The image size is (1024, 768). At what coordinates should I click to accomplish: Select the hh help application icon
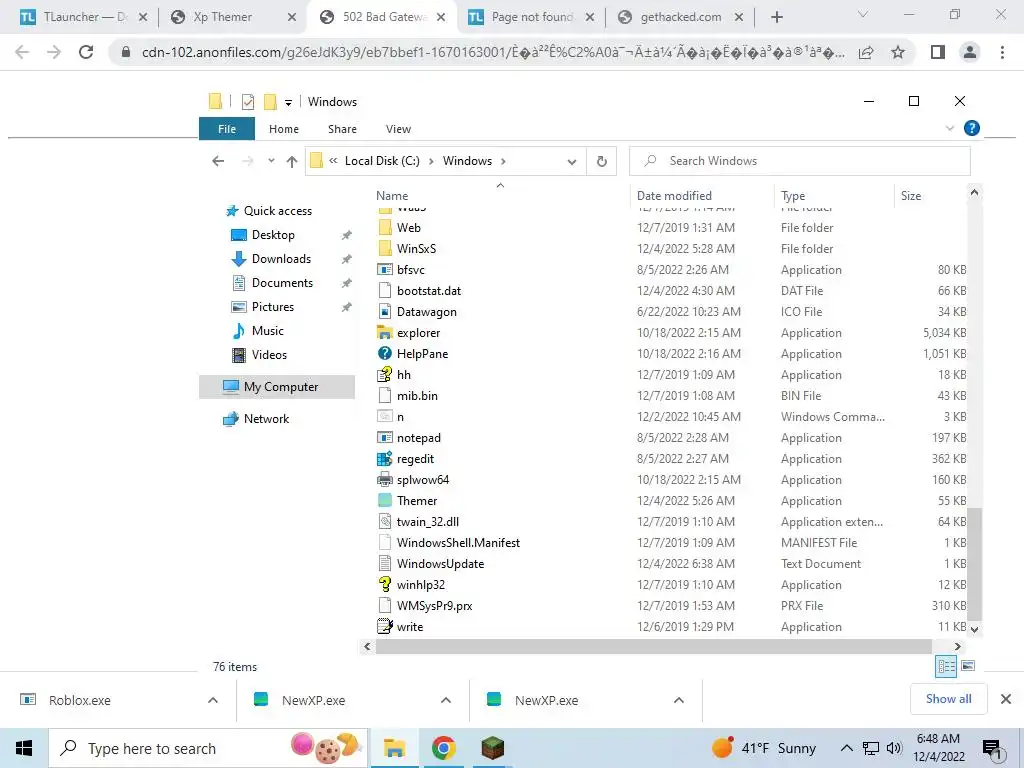click(x=385, y=374)
